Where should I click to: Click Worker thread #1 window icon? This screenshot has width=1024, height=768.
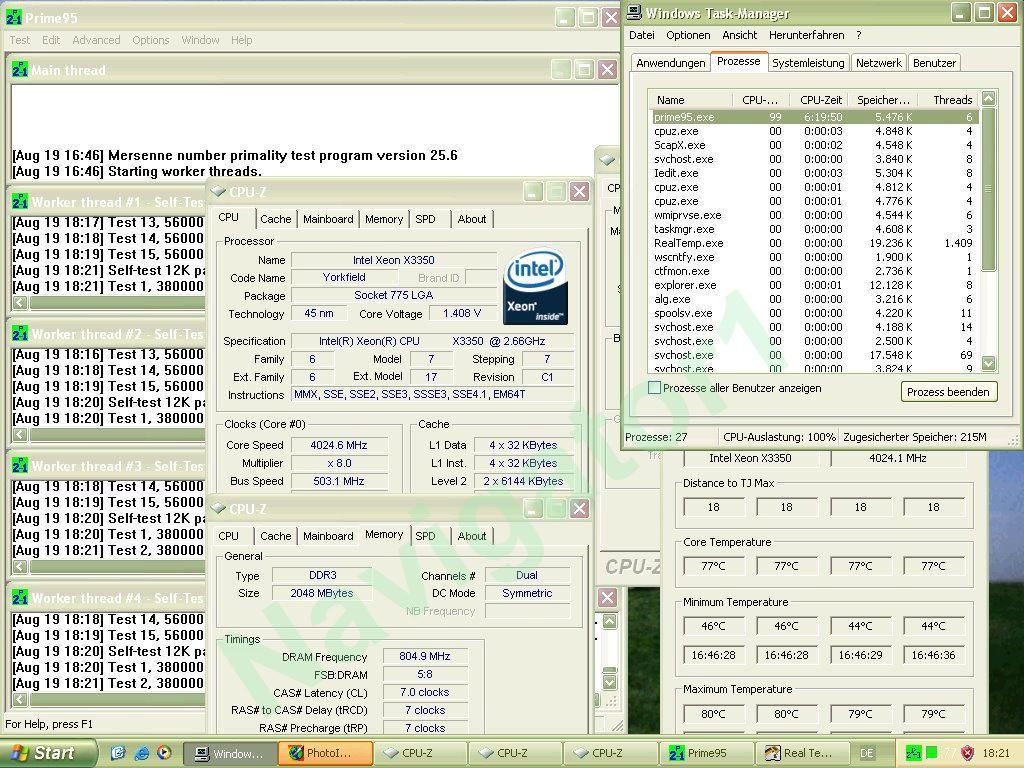[x=20, y=201]
